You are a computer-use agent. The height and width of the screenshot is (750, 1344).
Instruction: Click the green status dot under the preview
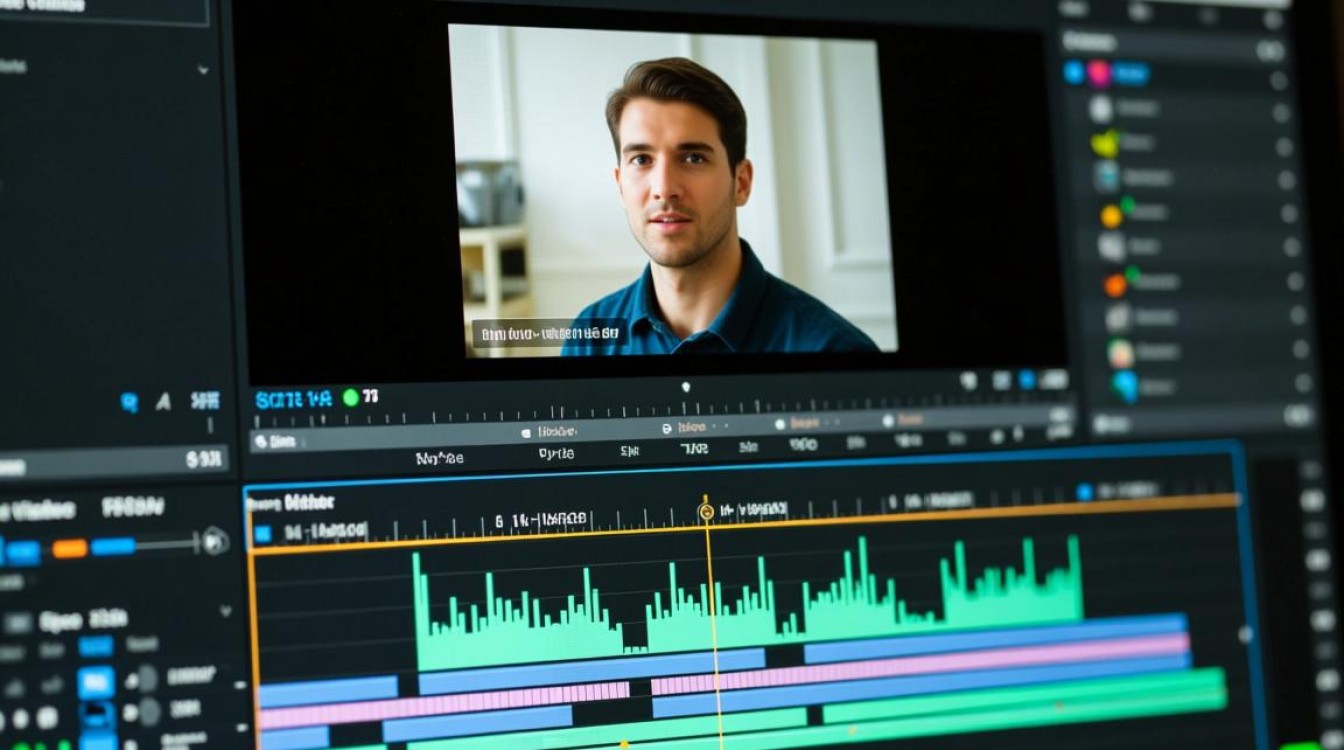pos(350,397)
